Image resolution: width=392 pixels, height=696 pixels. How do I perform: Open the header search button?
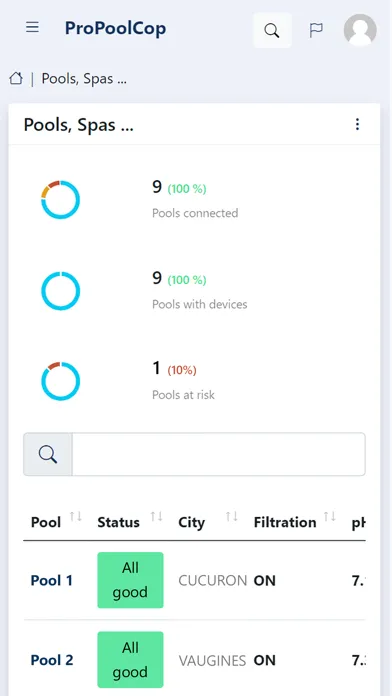[x=272, y=30]
